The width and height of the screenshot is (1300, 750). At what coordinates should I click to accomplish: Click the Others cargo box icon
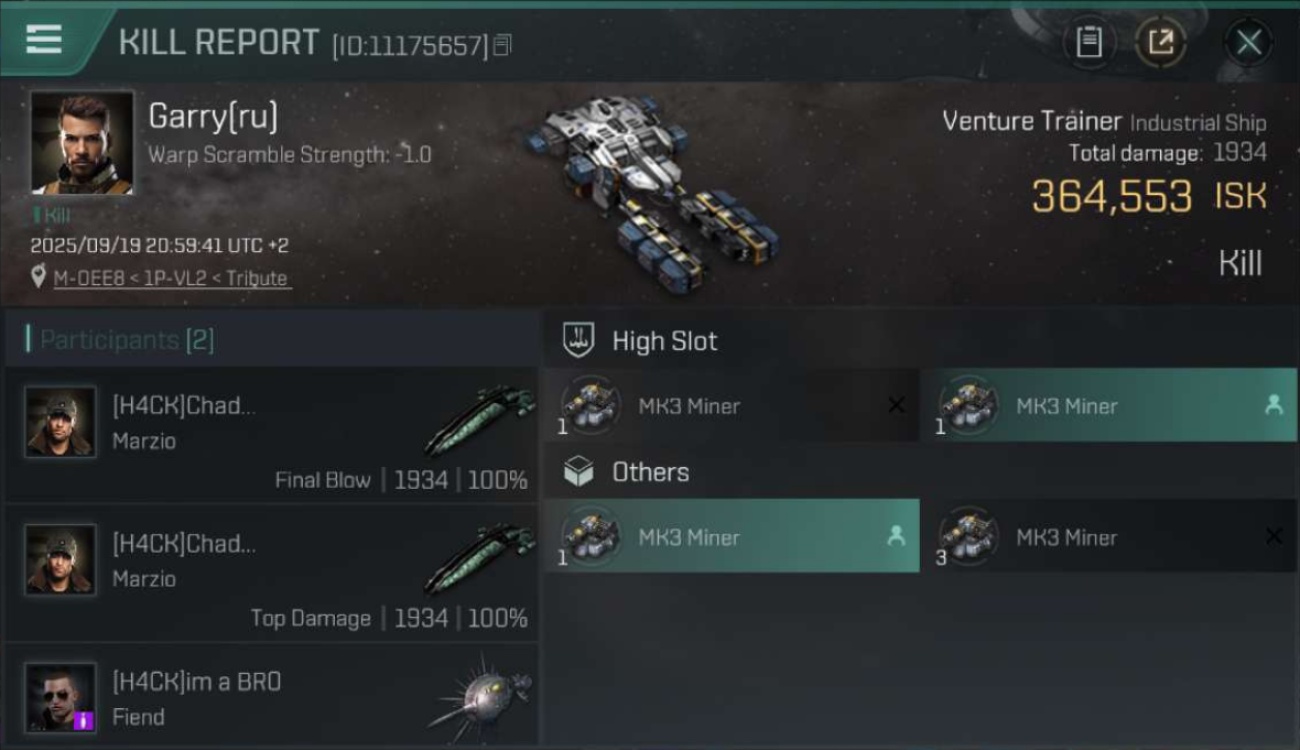point(579,472)
